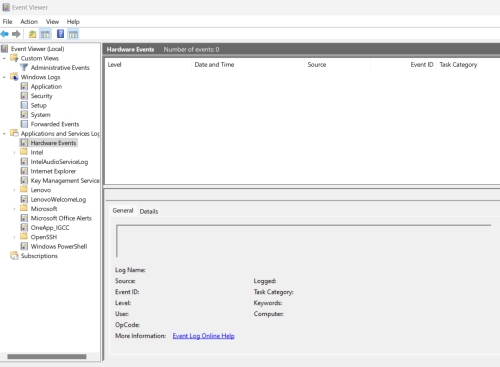Screen dimensions: 500x367
Task: Open the File menu
Action: pos(7,22)
